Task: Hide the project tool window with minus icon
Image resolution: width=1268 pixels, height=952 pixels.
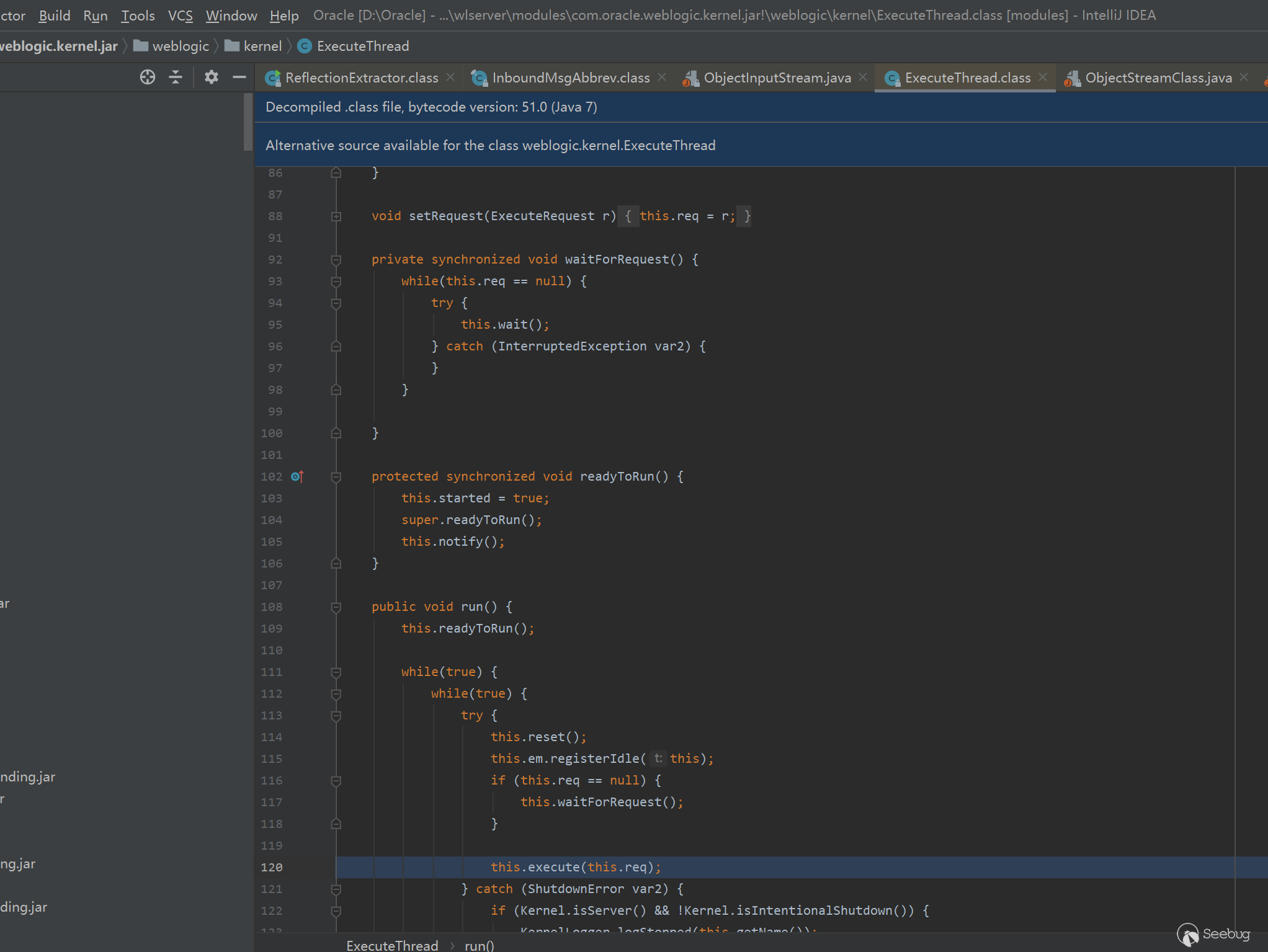Action: [239, 77]
